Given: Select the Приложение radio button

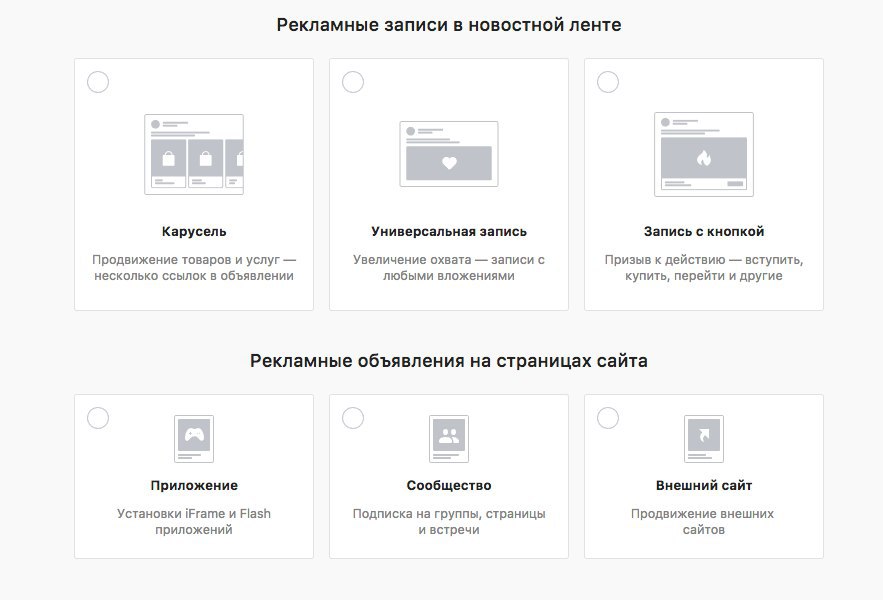Looking at the screenshot, I should pyautogui.click(x=98, y=418).
